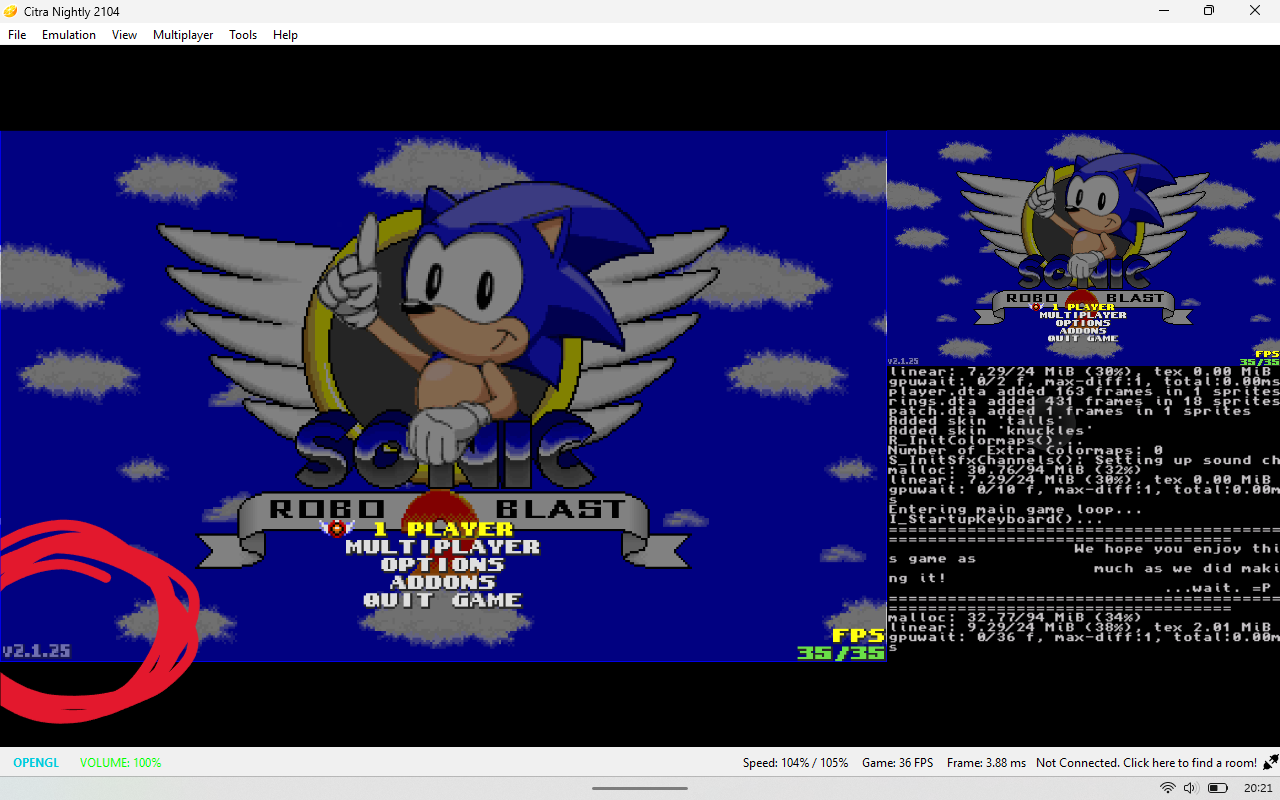Click the 'gpuwait: 0/36 f' console line
Viewport: 1280px width, 800px height.
1084,638
